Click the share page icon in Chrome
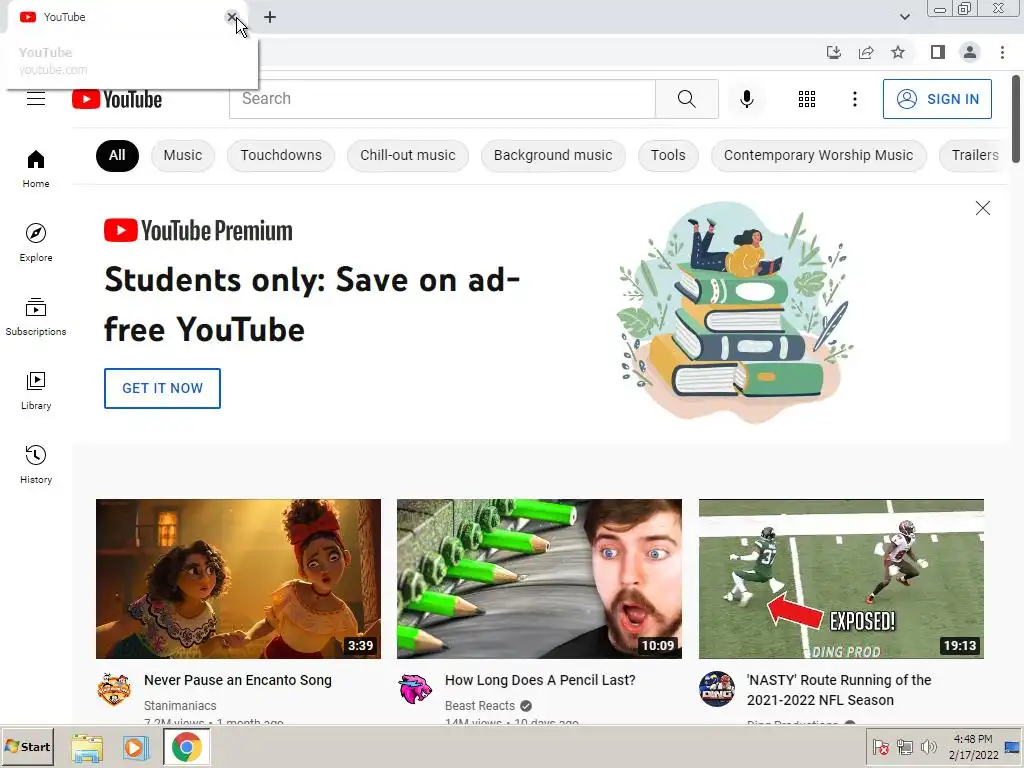Screen dimensions: 1024x768 [866, 52]
